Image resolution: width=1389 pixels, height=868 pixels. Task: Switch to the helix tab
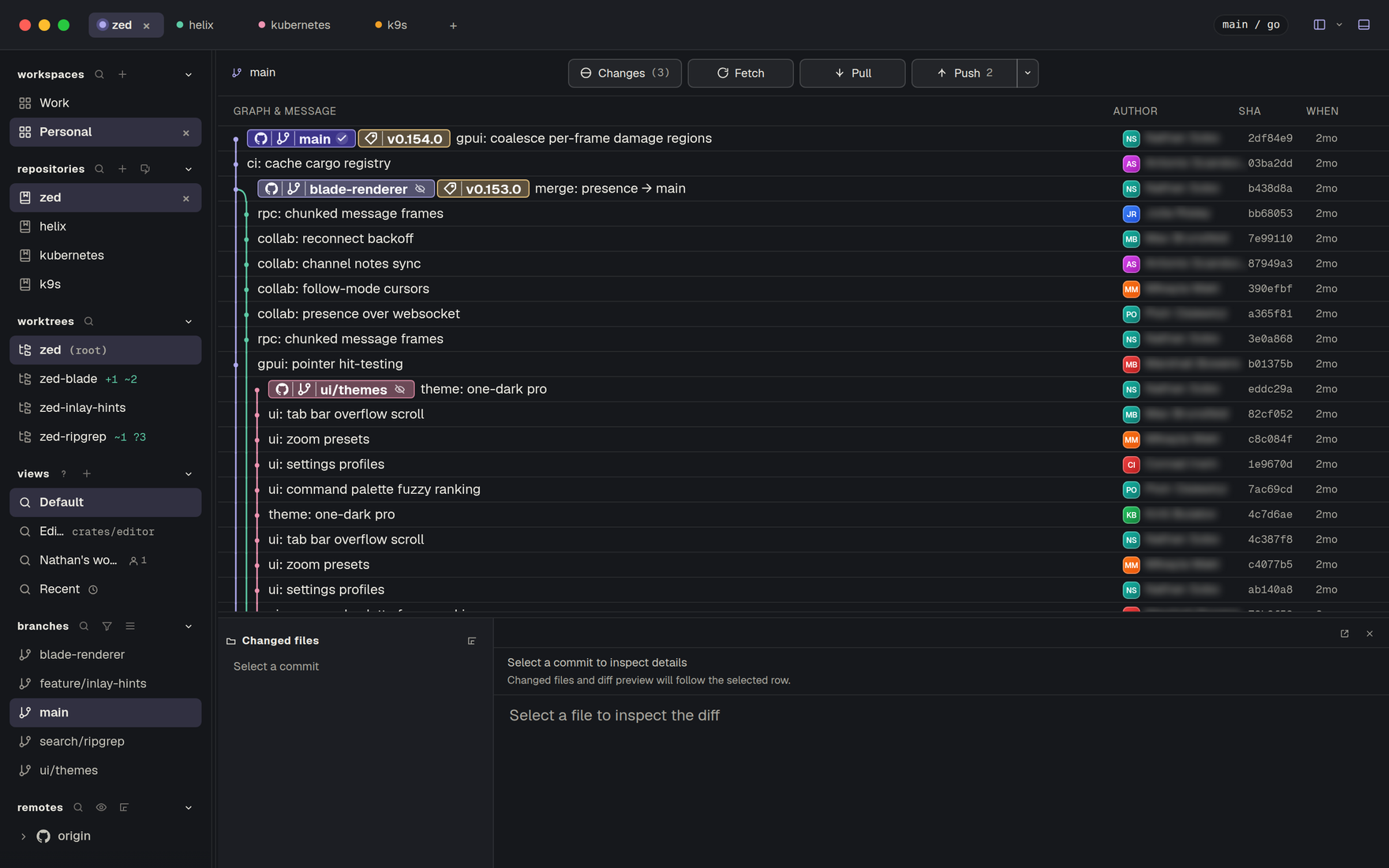tap(196, 25)
